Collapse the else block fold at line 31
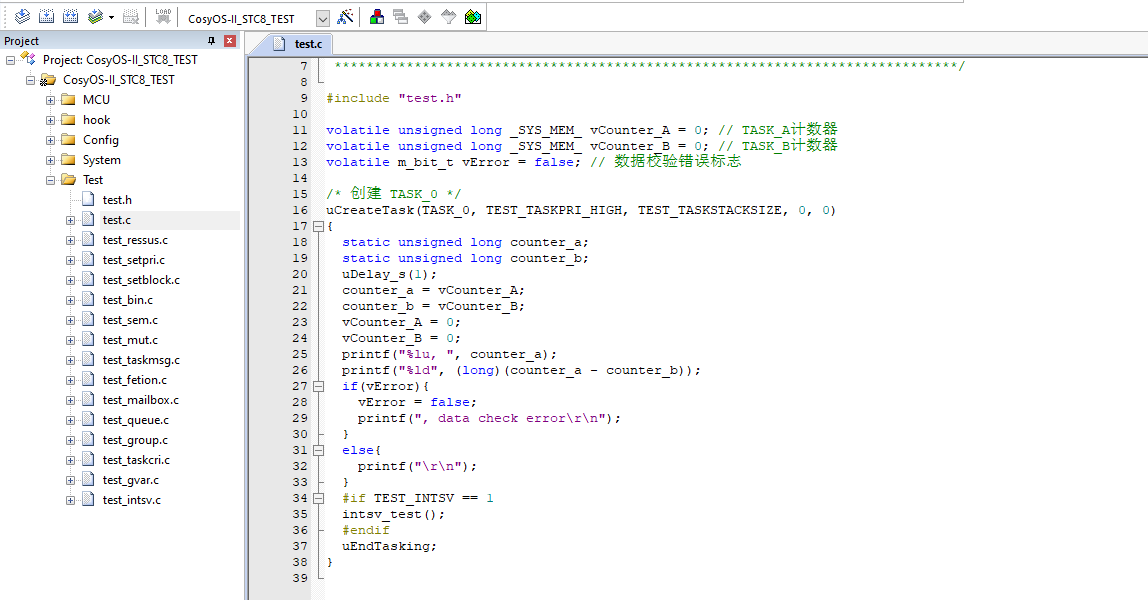The image size is (1148, 600). [x=318, y=450]
